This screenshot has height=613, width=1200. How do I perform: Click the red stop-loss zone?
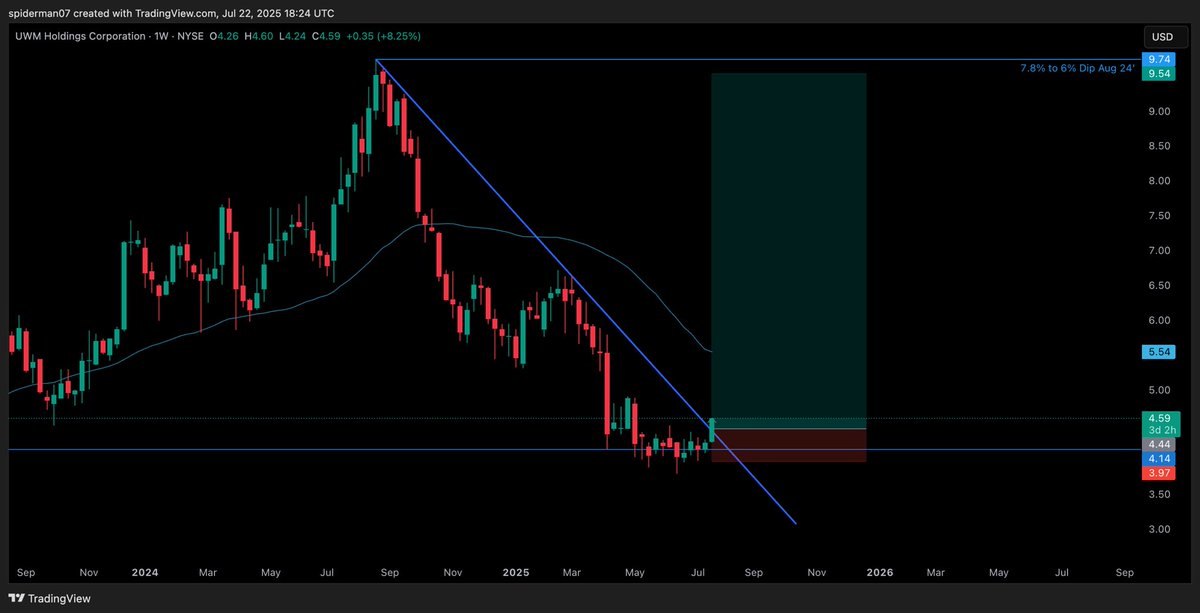coord(788,445)
